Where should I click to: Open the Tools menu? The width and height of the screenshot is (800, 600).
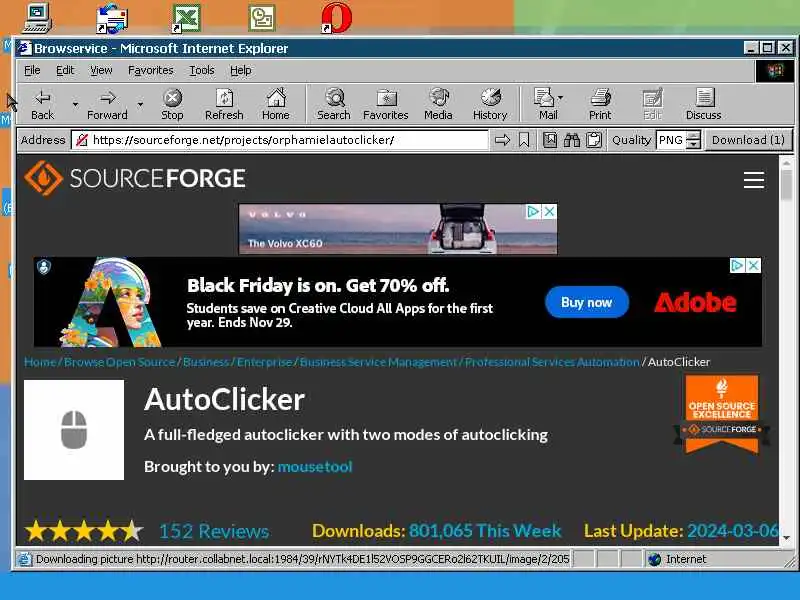tap(202, 70)
